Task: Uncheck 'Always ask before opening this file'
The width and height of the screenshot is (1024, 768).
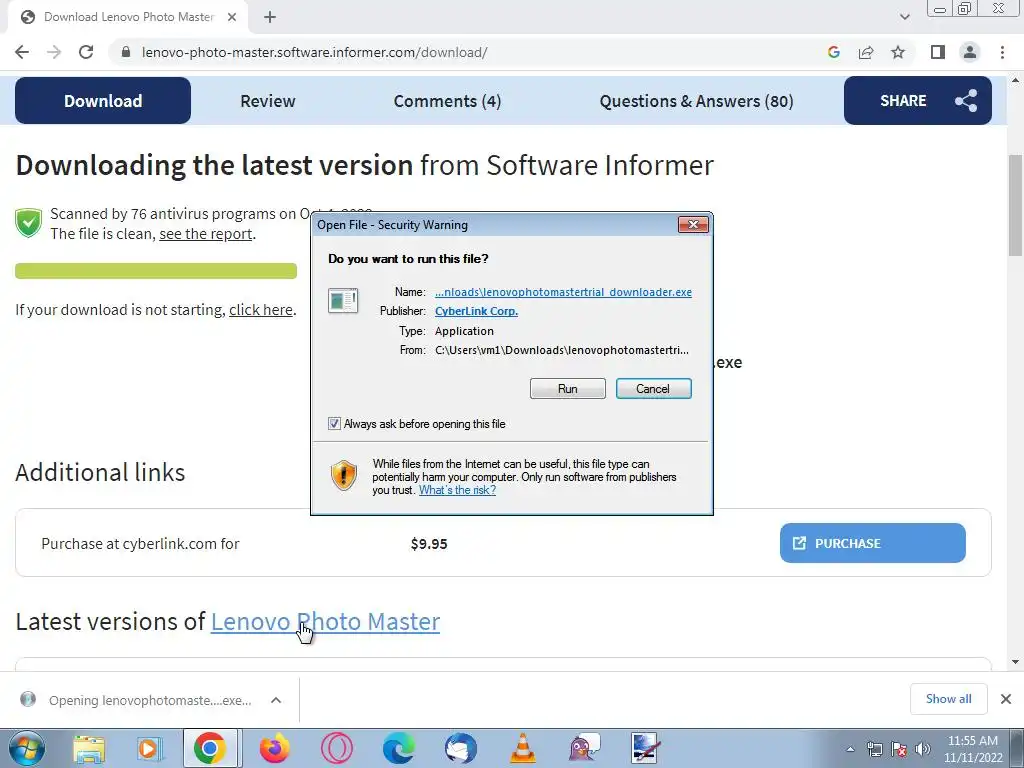Action: click(334, 424)
